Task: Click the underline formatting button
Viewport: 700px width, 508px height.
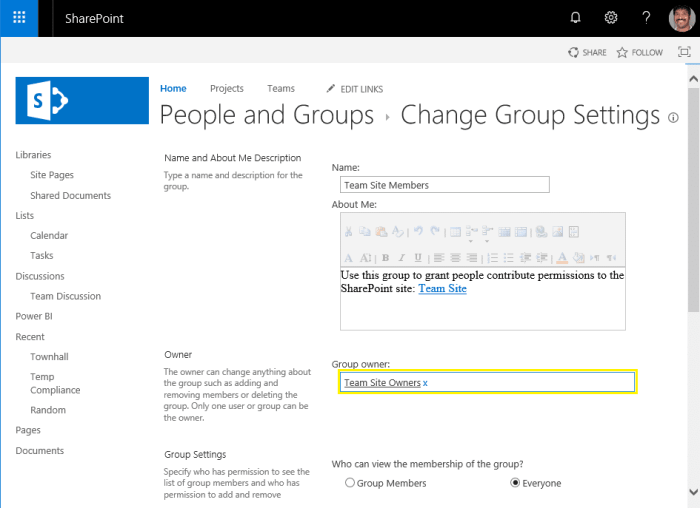Action: (417, 257)
